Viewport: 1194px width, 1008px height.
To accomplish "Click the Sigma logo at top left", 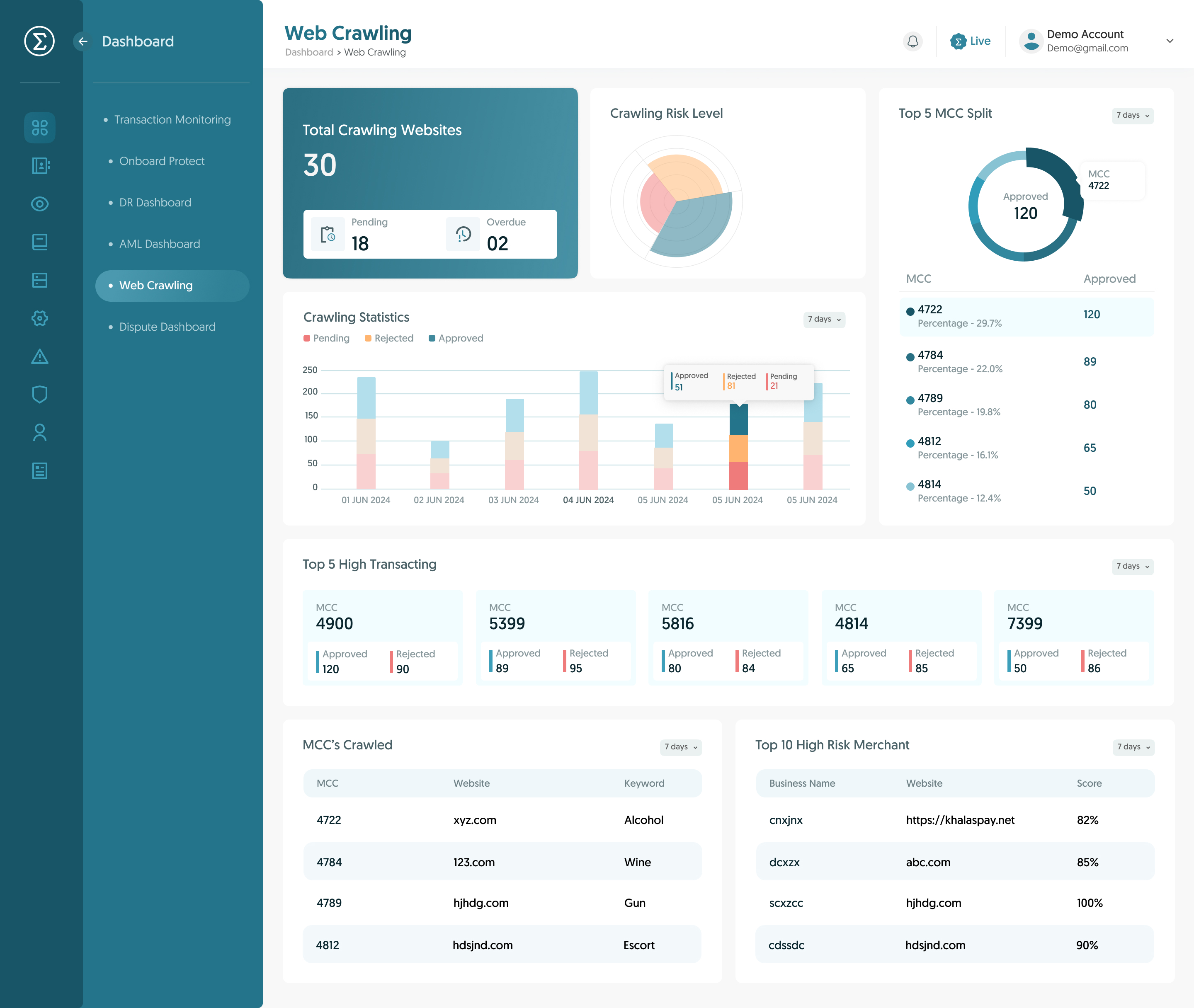I will [39, 41].
